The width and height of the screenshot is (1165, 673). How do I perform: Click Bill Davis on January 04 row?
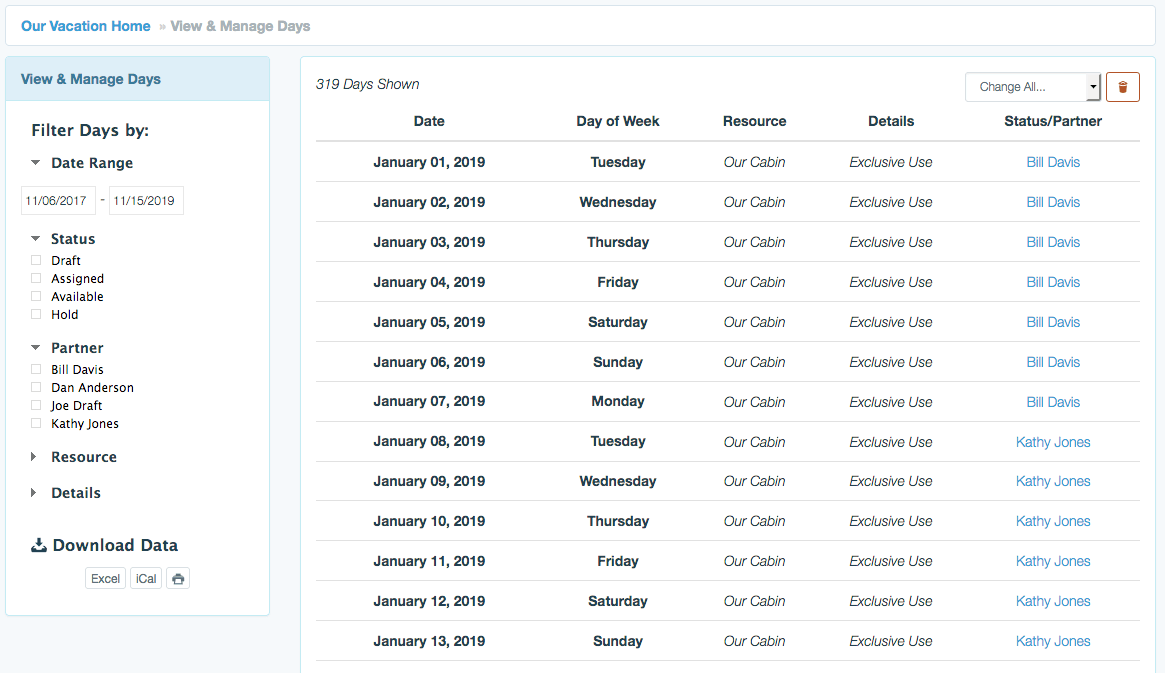tap(1053, 282)
